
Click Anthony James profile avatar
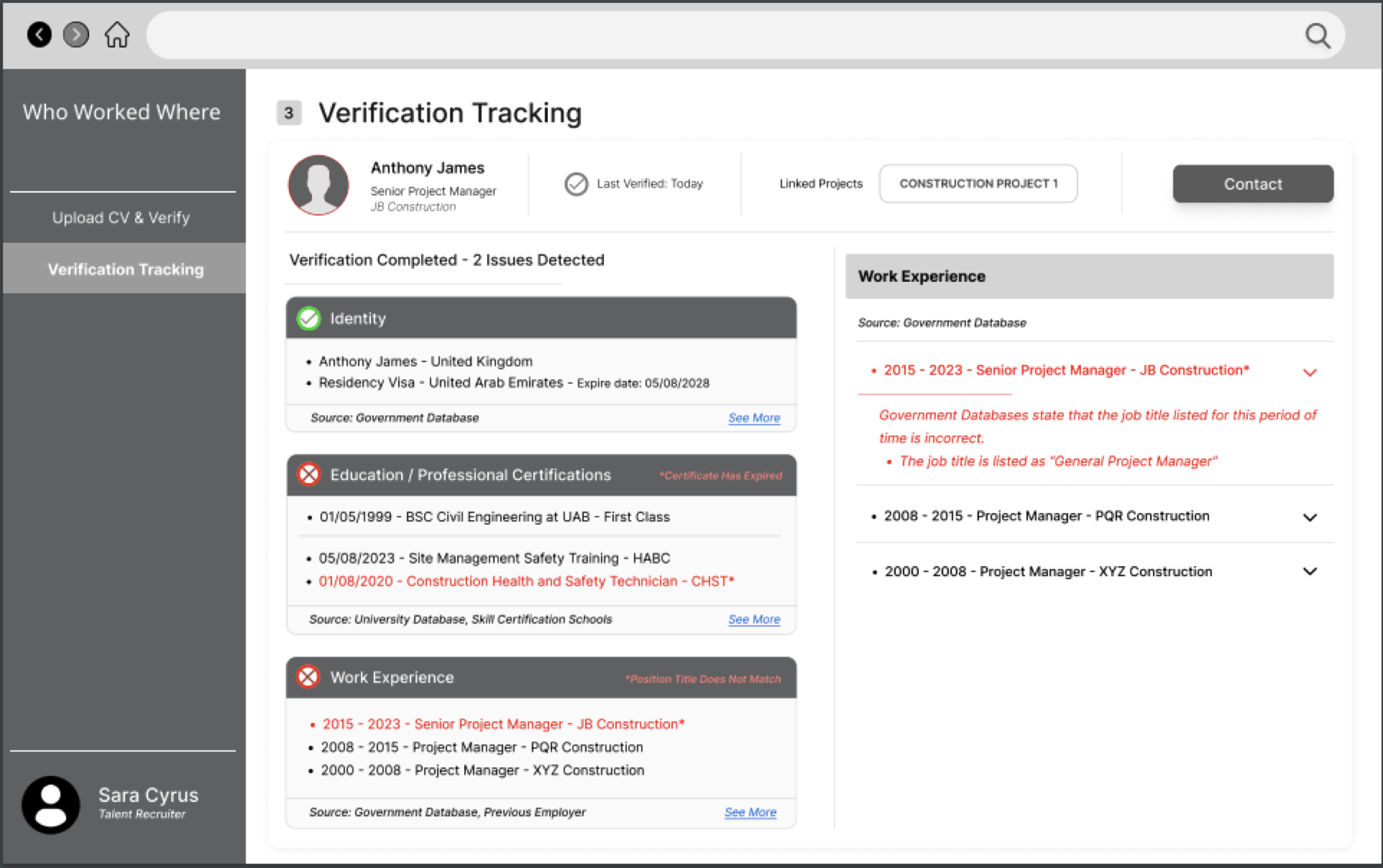click(318, 185)
